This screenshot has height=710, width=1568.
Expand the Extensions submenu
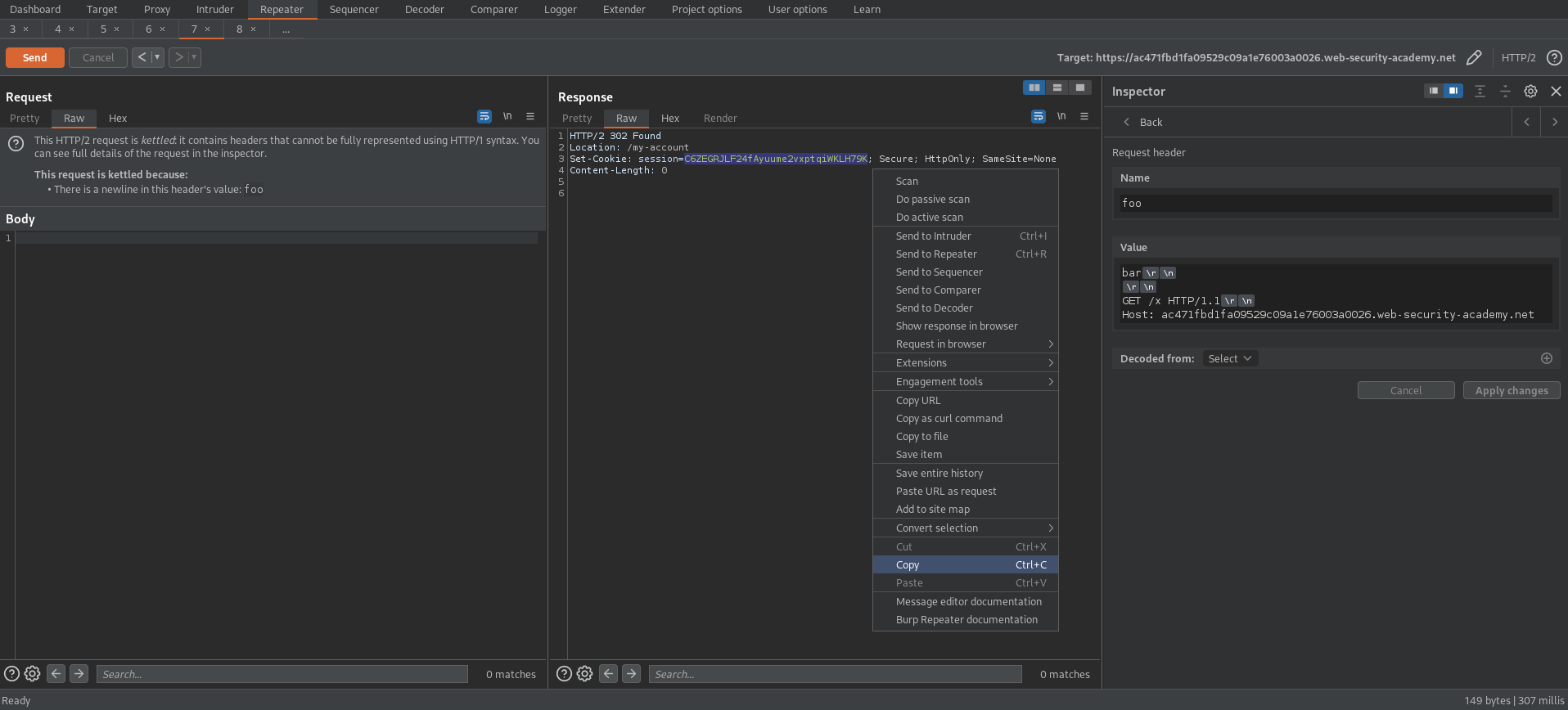966,362
